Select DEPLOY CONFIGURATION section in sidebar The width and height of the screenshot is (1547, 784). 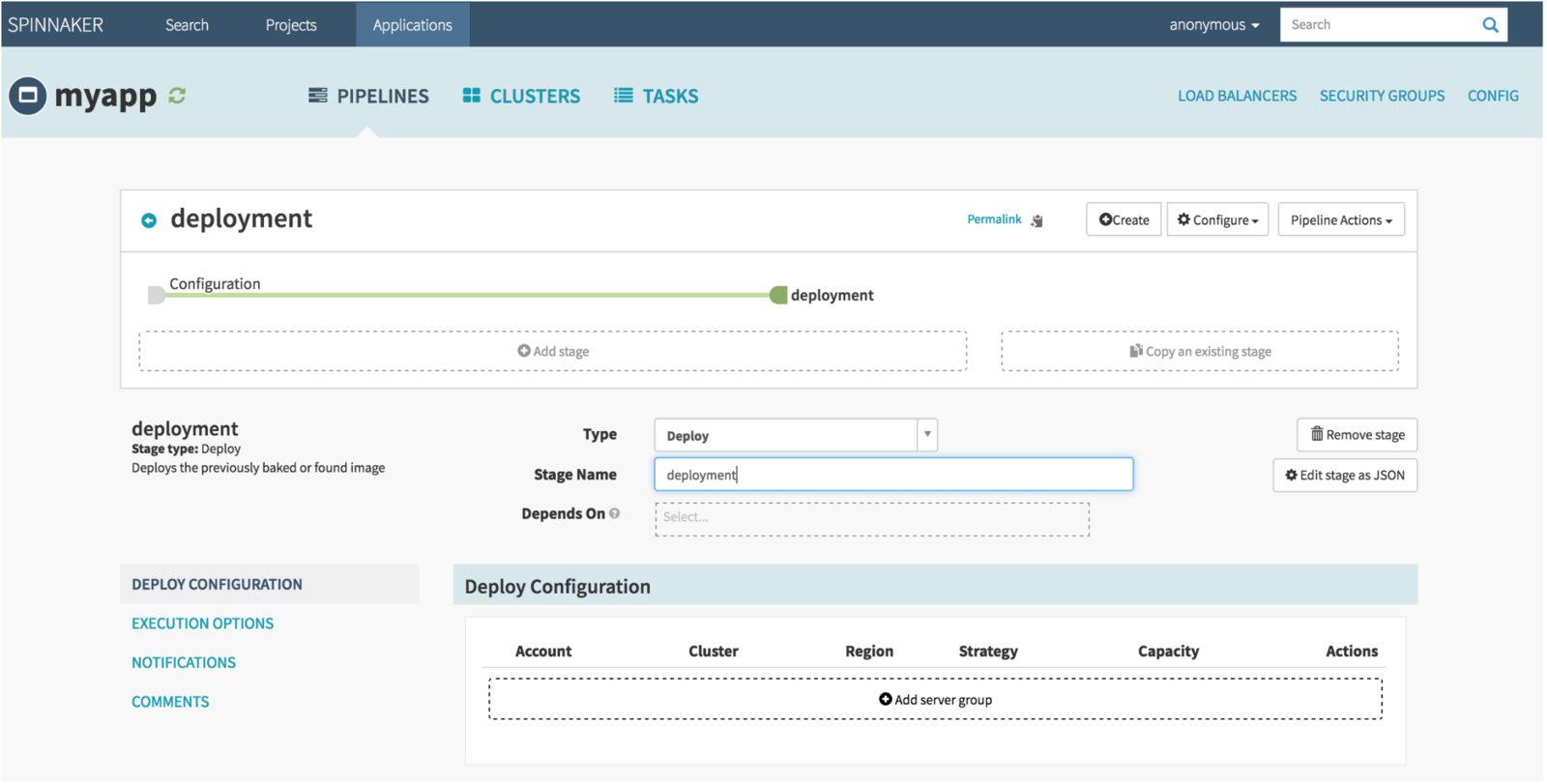(x=270, y=584)
